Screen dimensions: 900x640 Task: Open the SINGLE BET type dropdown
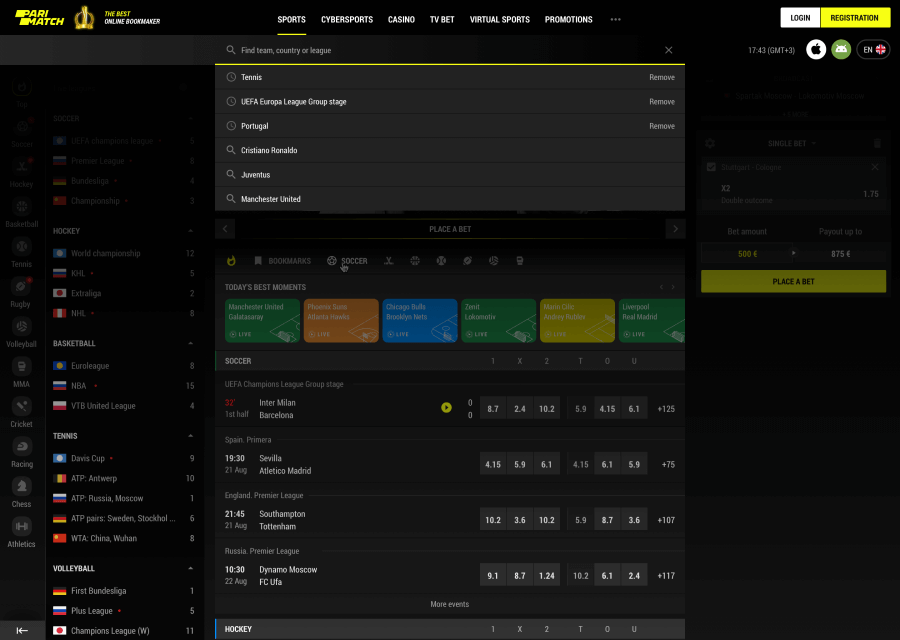[x=792, y=143]
